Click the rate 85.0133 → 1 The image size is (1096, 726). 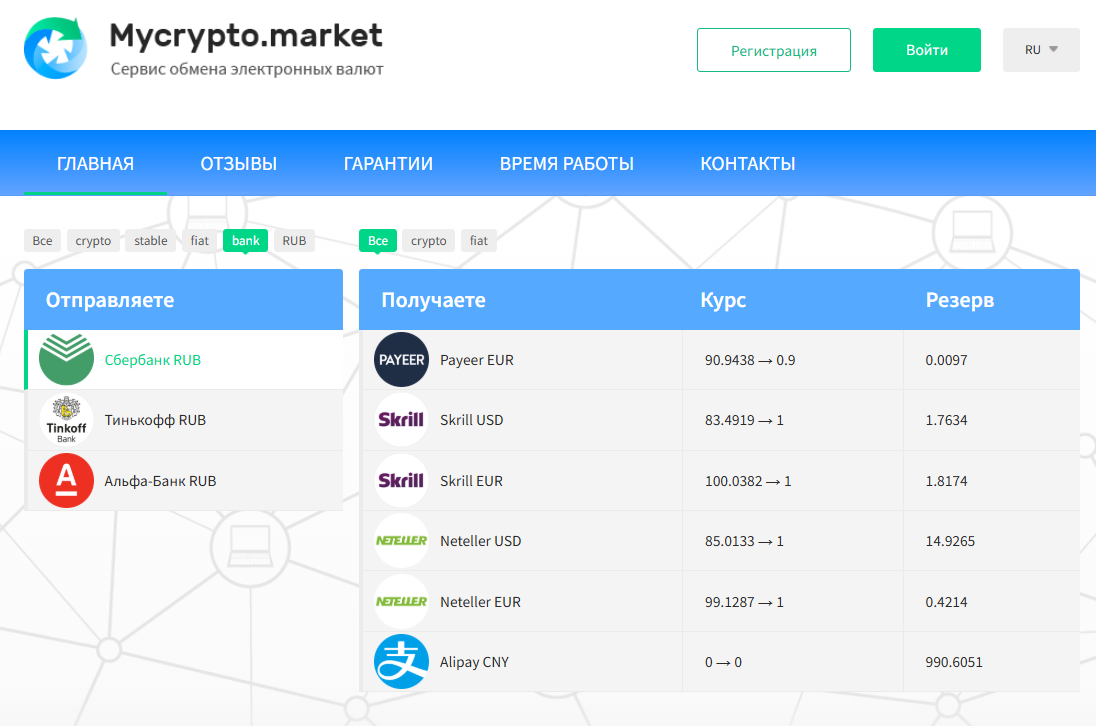click(744, 541)
